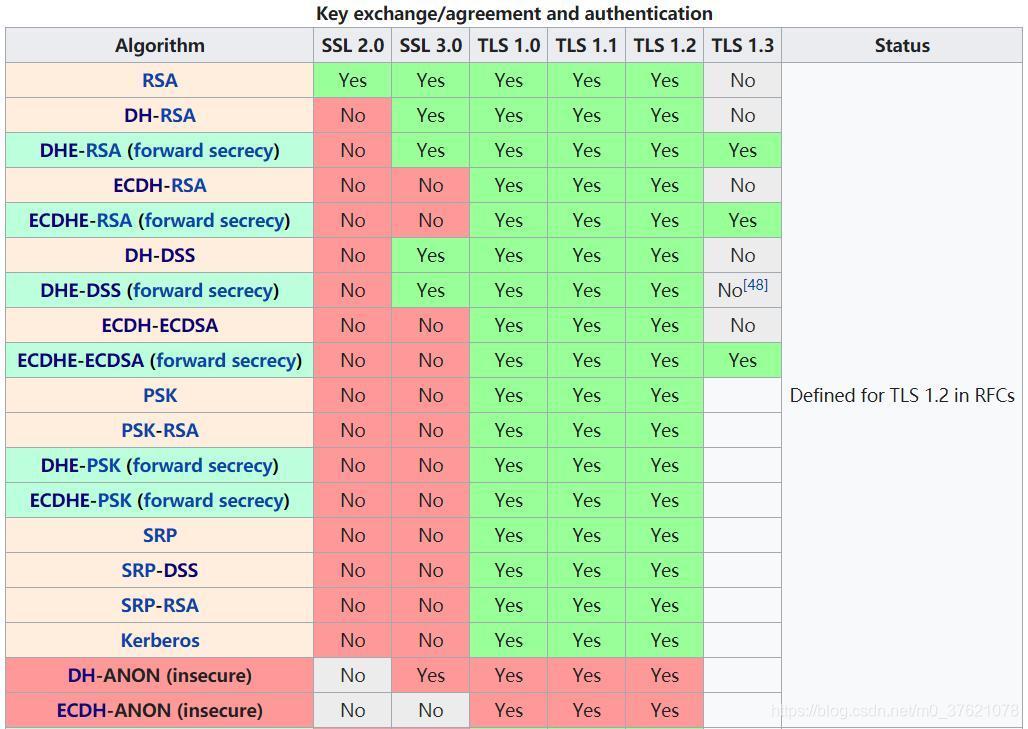
Task: Open footnote reference [48]
Action: (x=755, y=285)
